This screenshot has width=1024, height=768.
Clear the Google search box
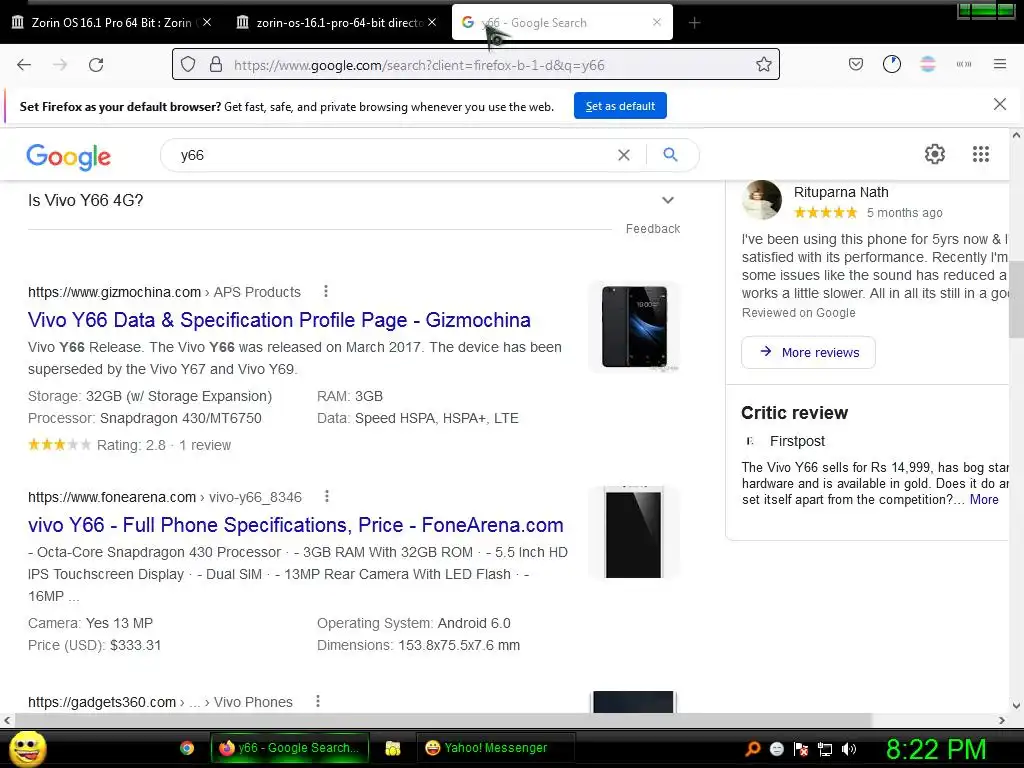(x=624, y=155)
